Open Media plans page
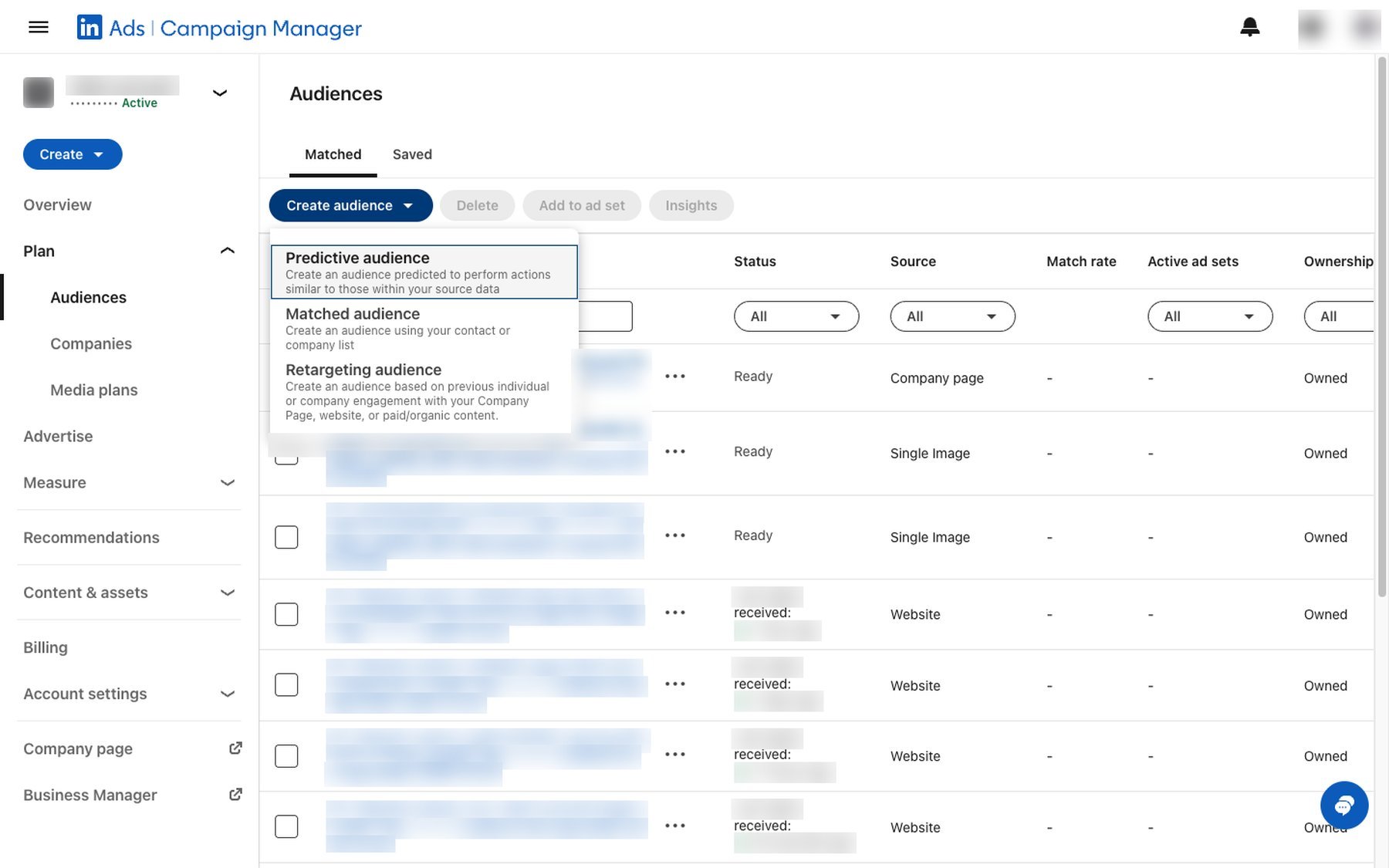The image size is (1389, 868). coord(94,390)
